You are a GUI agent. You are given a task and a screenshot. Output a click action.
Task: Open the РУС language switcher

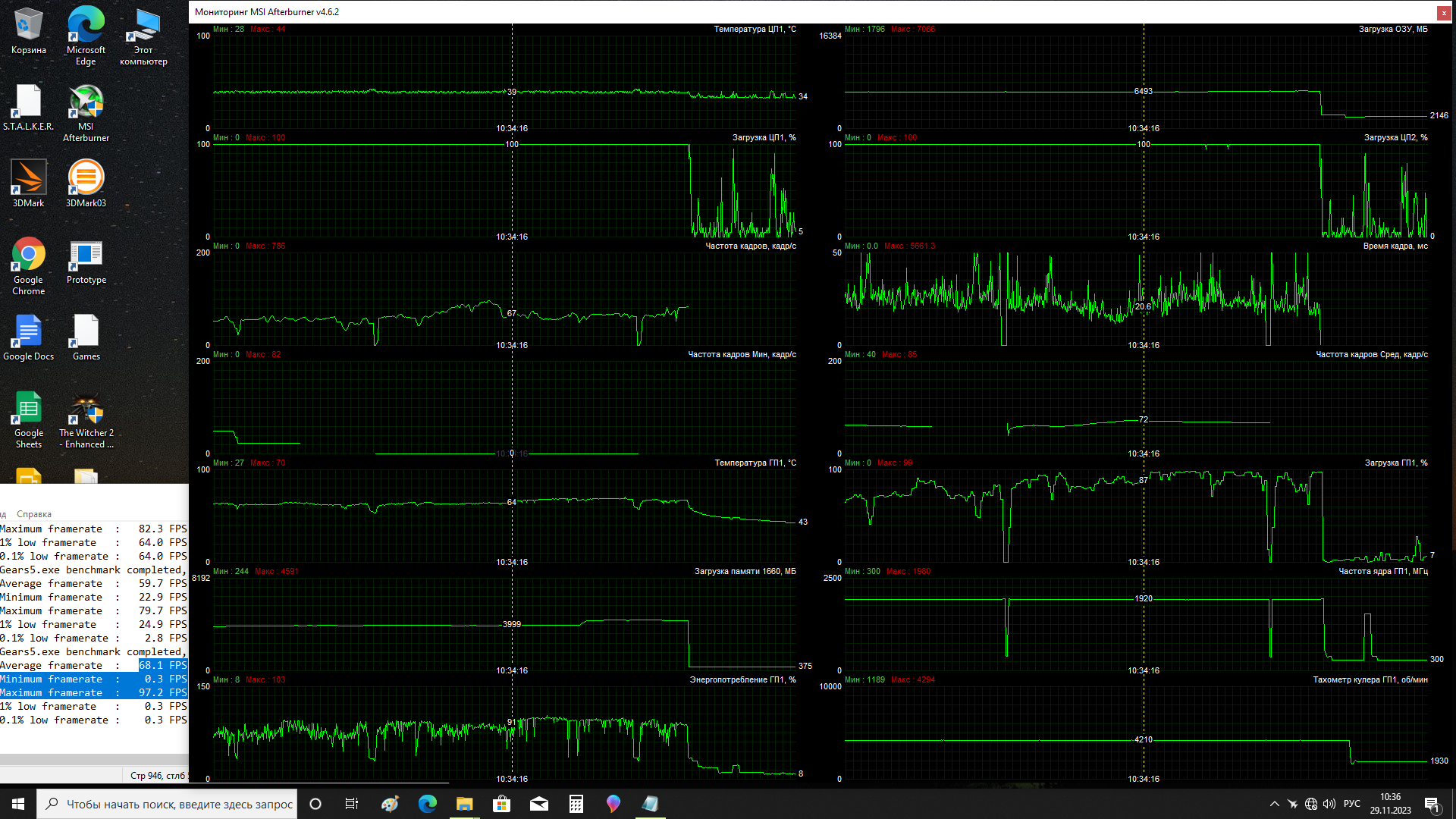1351,804
